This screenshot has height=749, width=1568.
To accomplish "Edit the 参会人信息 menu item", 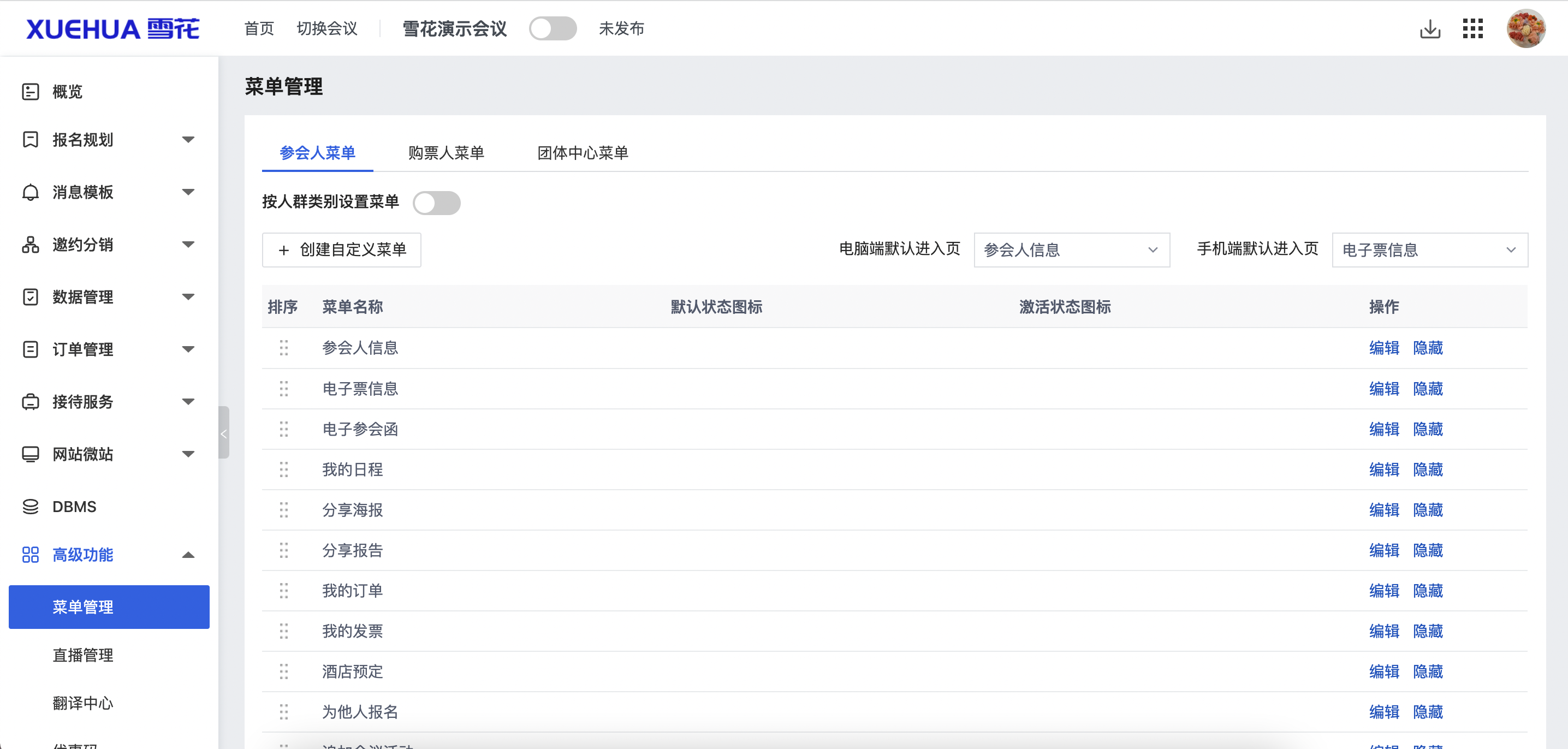I will click(1383, 347).
